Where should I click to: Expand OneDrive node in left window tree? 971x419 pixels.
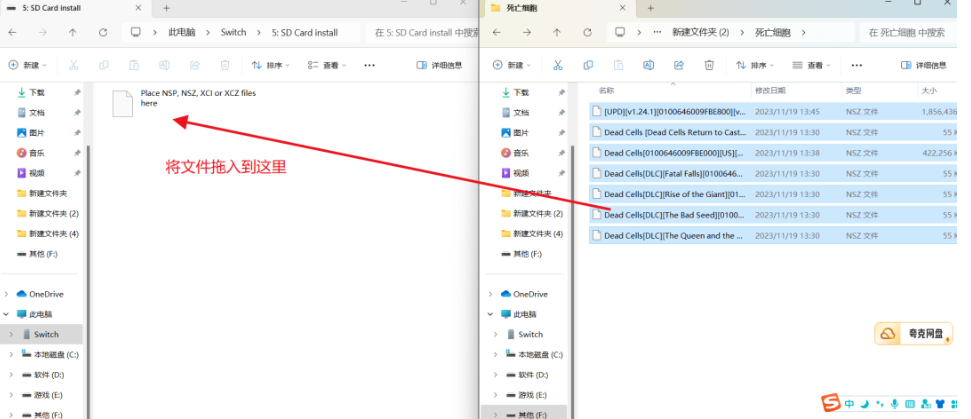pyautogui.click(x=6, y=294)
